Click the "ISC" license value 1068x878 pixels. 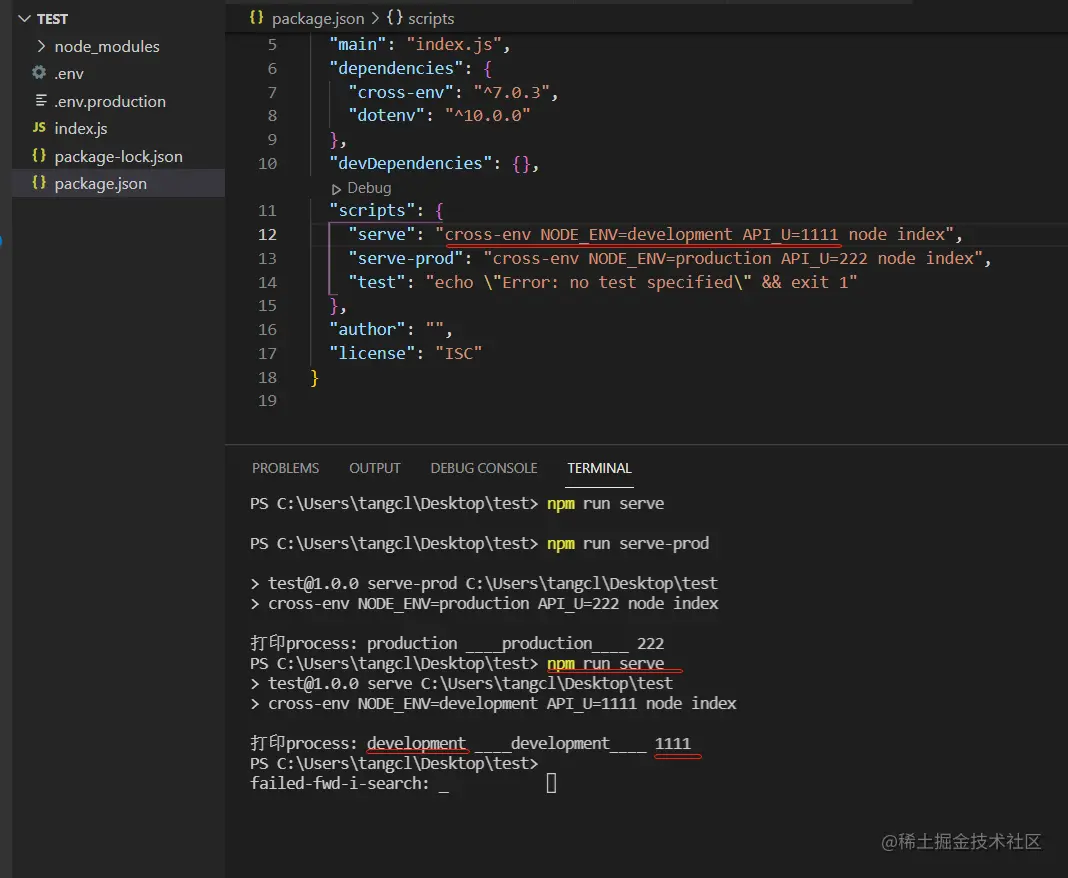pos(458,354)
